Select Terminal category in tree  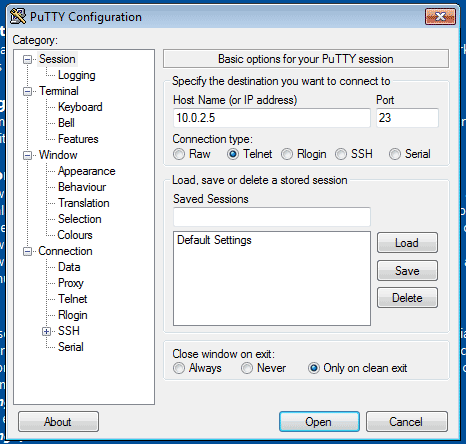click(x=59, y=91)
